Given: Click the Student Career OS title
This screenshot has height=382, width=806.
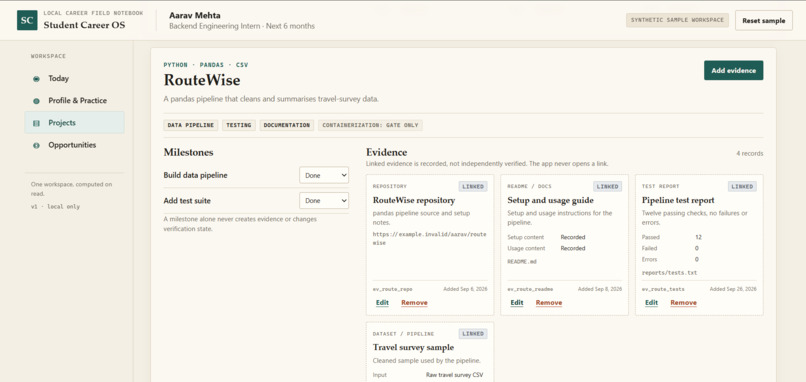Looking at the screenshot, I should 84,25.
